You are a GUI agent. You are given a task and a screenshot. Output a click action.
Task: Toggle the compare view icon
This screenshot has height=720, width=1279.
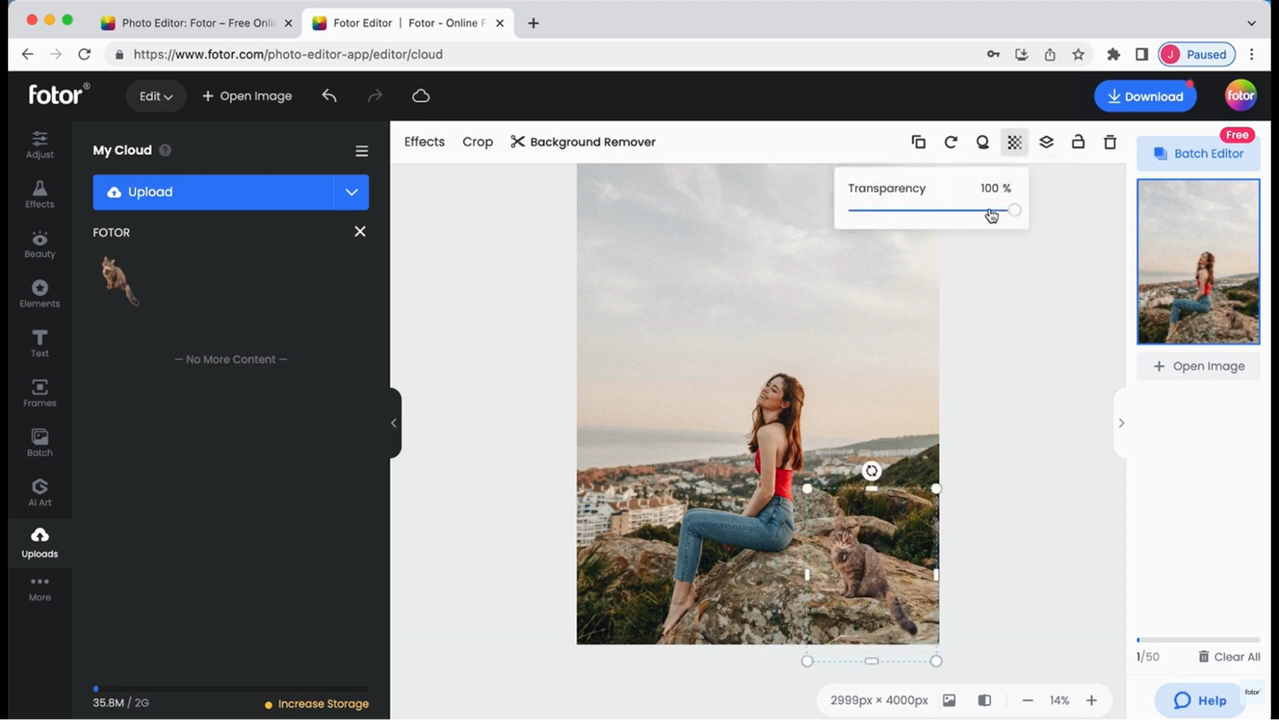point(984,700)
